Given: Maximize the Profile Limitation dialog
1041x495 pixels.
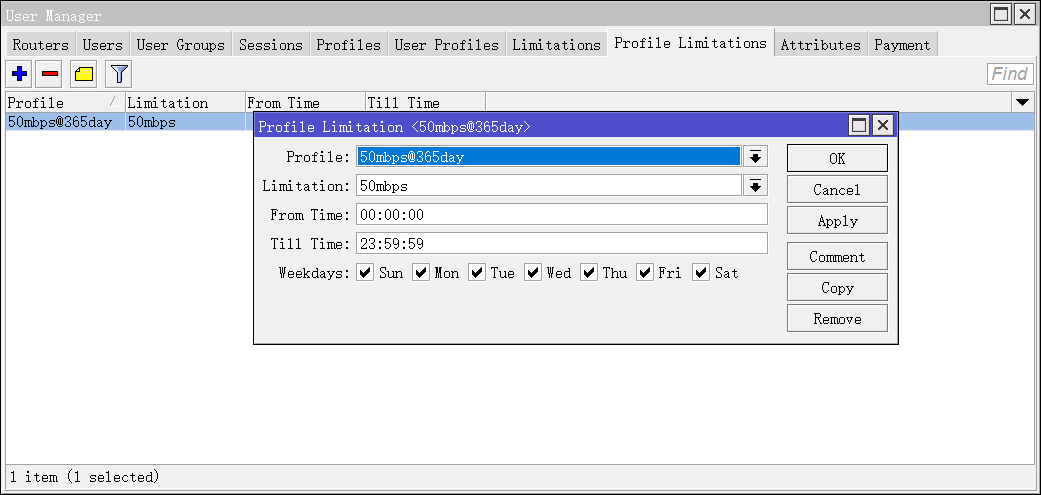Looking at the screenshot, I should [x=858, y=125].
